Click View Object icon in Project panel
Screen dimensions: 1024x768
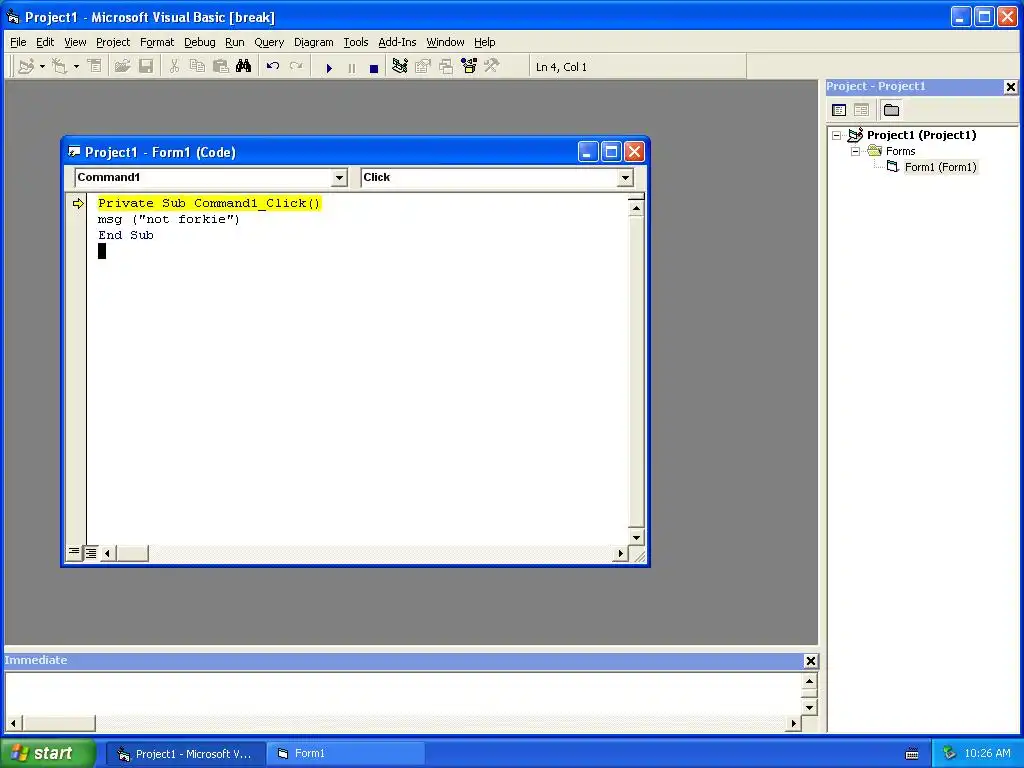tap(861, 110)
